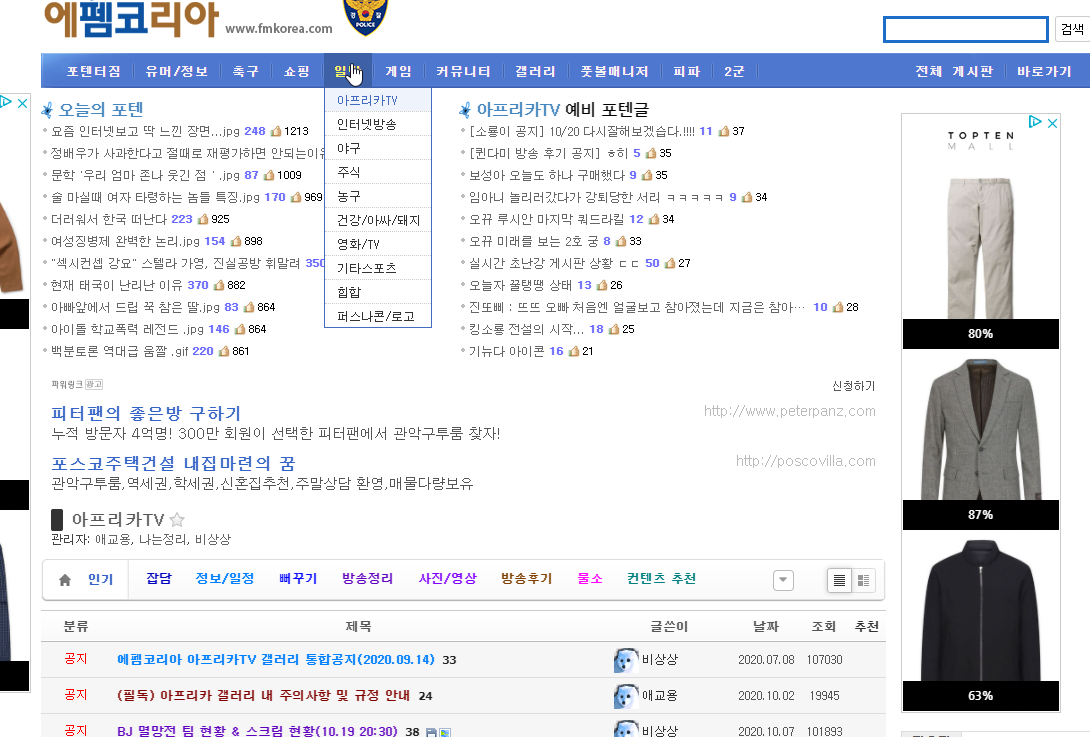Click 신청하기 link

point(854,386)
